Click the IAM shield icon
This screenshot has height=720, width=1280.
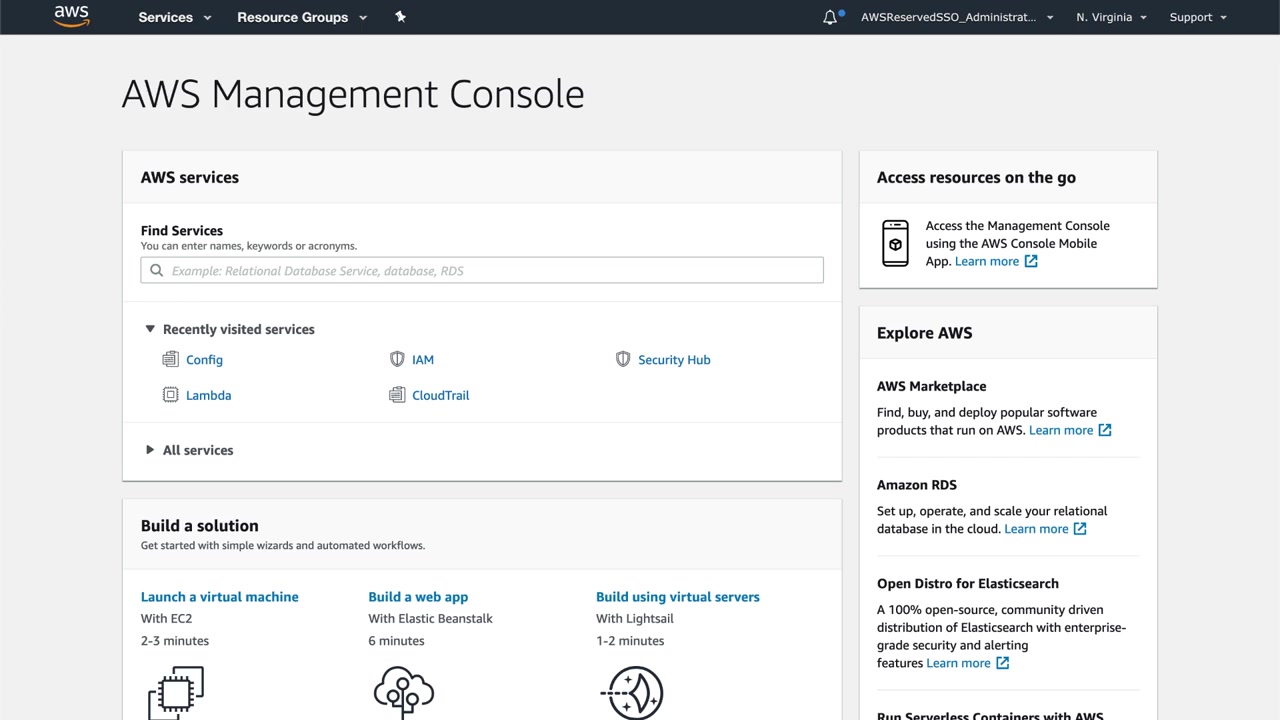pos(397,359)
